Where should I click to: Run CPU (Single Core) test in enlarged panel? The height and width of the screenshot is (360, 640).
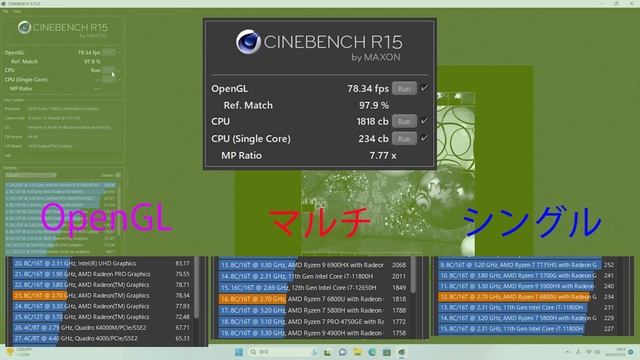[404, 139]
